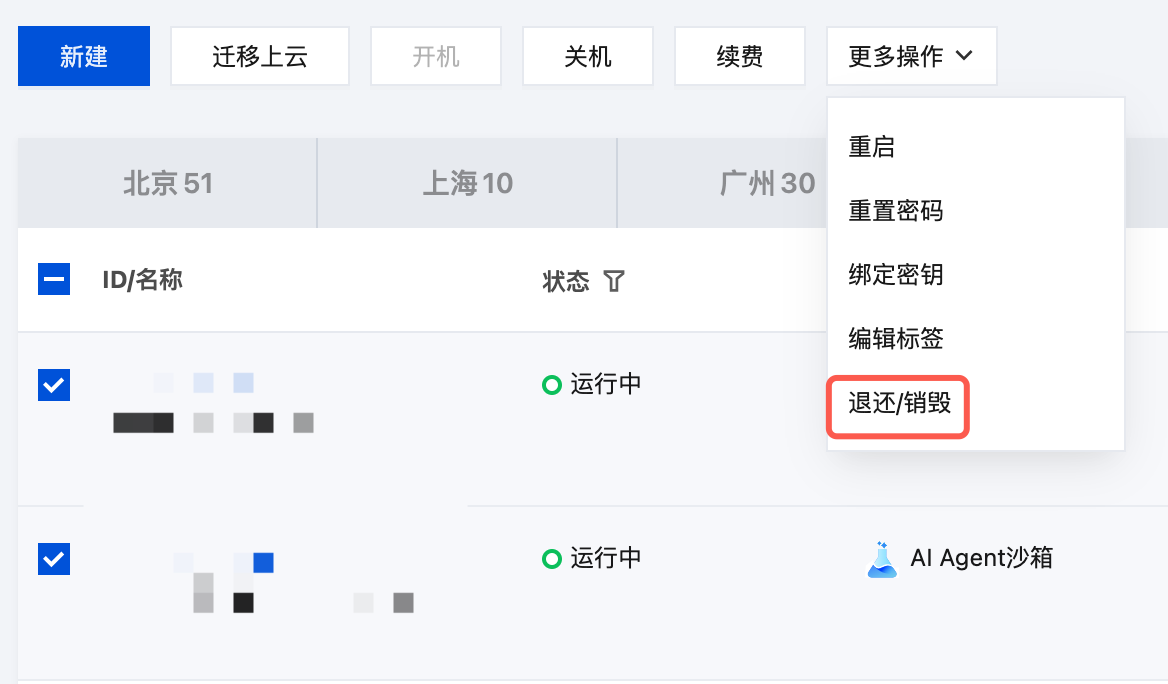The image size is (1168, 684).
Task: Choose 重置密码 menu option
Action: coord(896,211)
